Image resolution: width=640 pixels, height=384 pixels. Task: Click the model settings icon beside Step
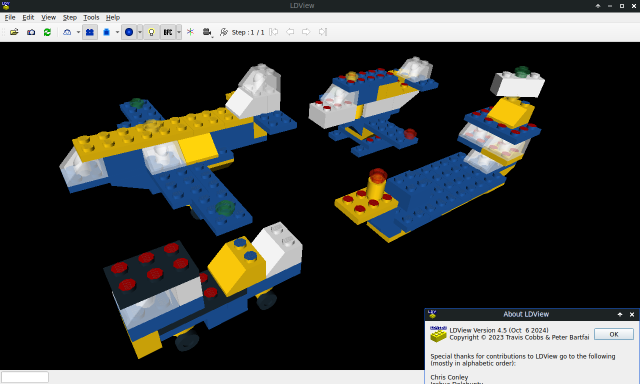click(224, 32)
